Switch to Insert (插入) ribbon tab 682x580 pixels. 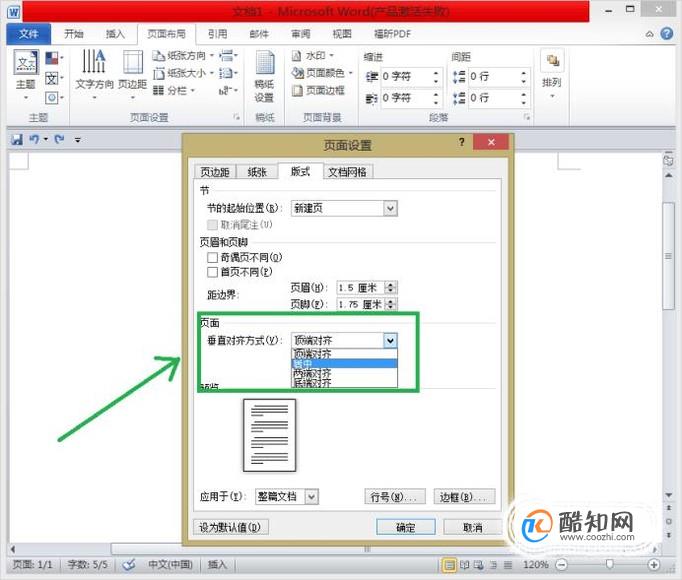[x=115, y=34]
